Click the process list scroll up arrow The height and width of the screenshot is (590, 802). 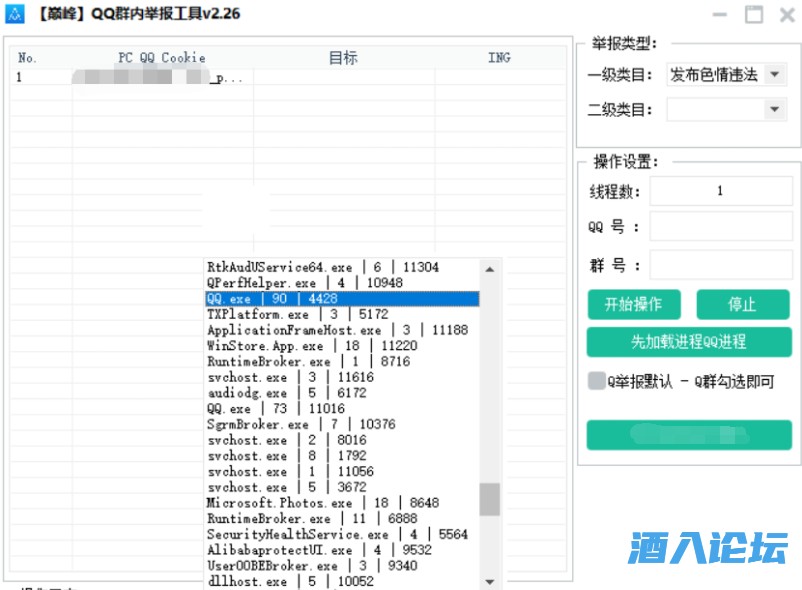point(489,269)
